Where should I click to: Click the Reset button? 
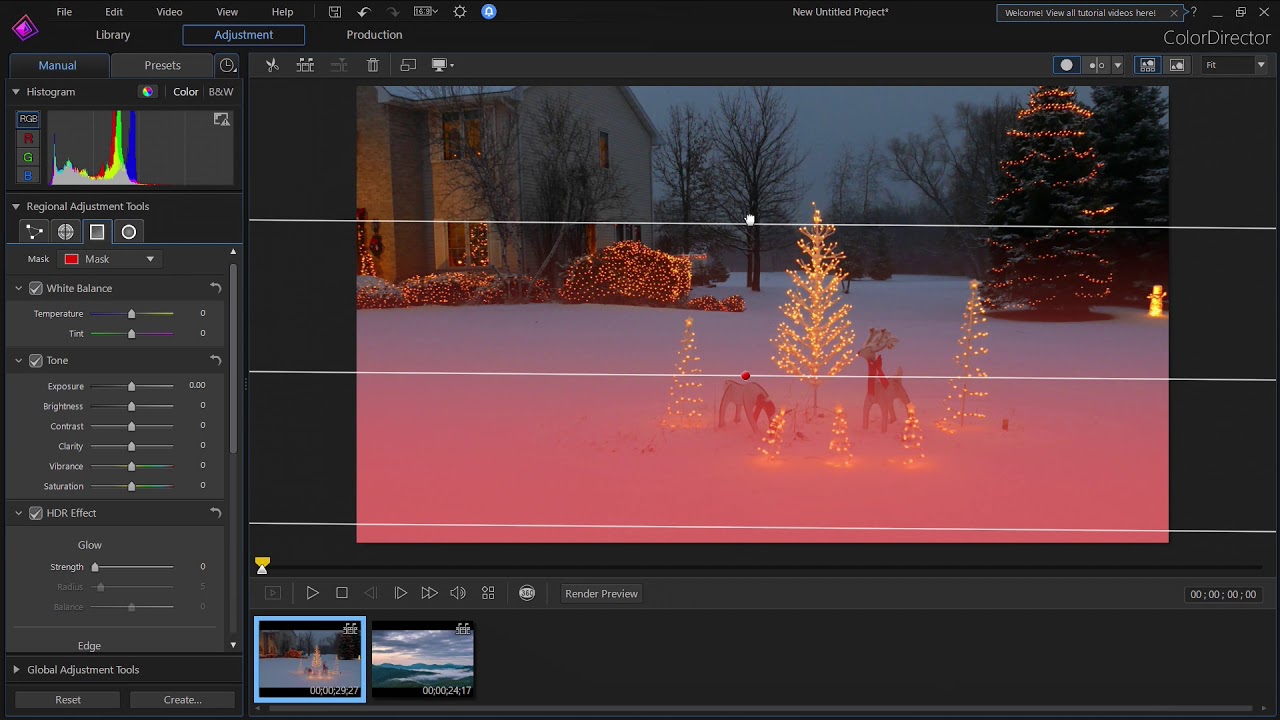pos(68,700)
